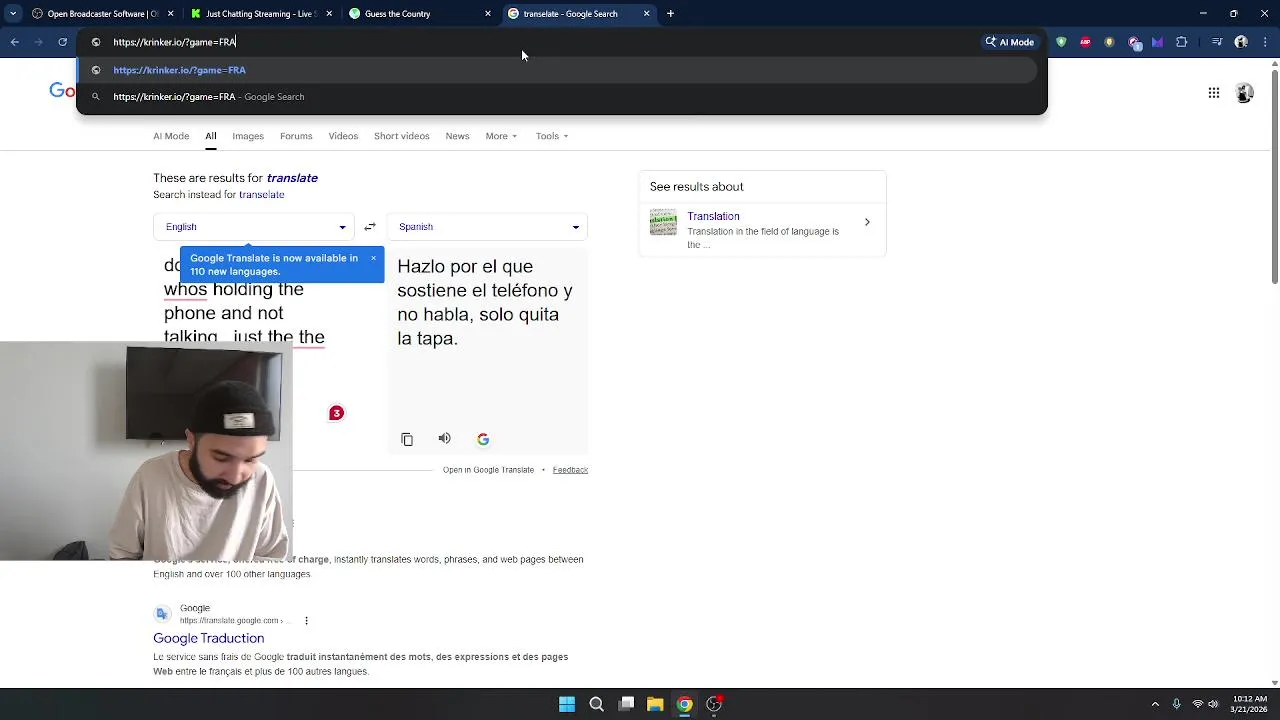Open in Google Translate link

pyautogui.click(x=488, y=470)
